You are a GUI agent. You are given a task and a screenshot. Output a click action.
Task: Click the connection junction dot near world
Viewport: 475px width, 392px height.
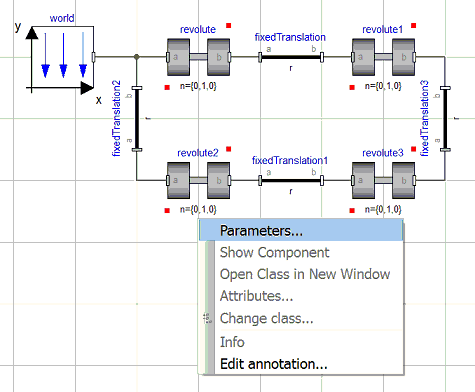click(137, 57)
